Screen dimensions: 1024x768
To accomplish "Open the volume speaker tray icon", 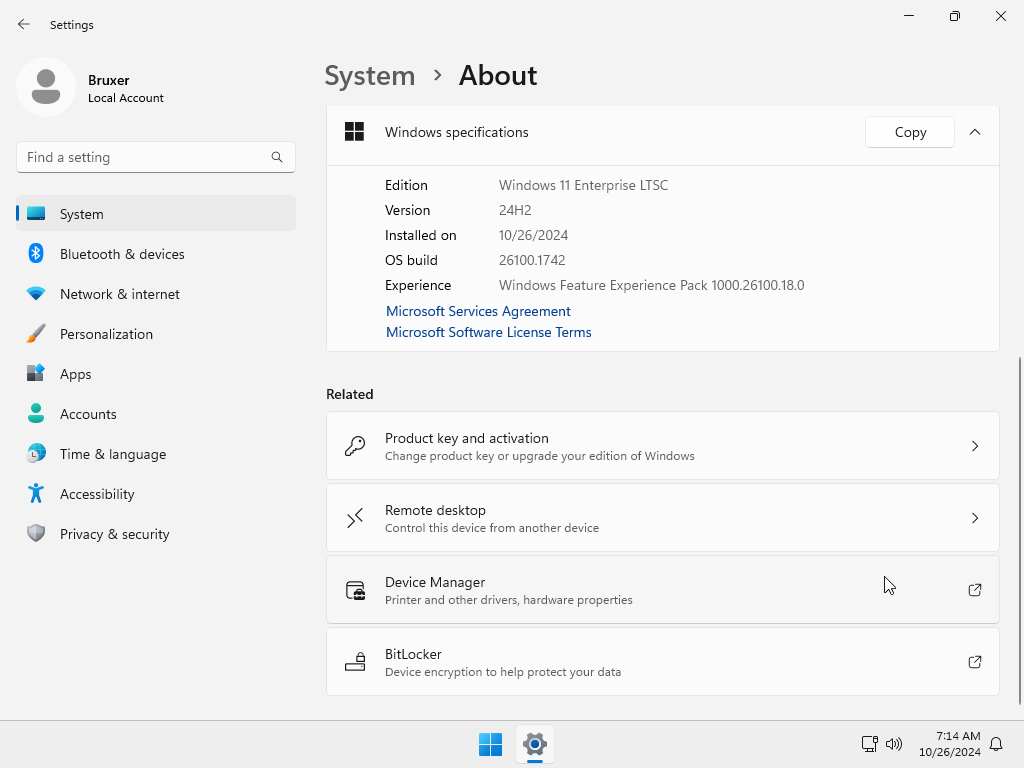I will click(894, 744).
